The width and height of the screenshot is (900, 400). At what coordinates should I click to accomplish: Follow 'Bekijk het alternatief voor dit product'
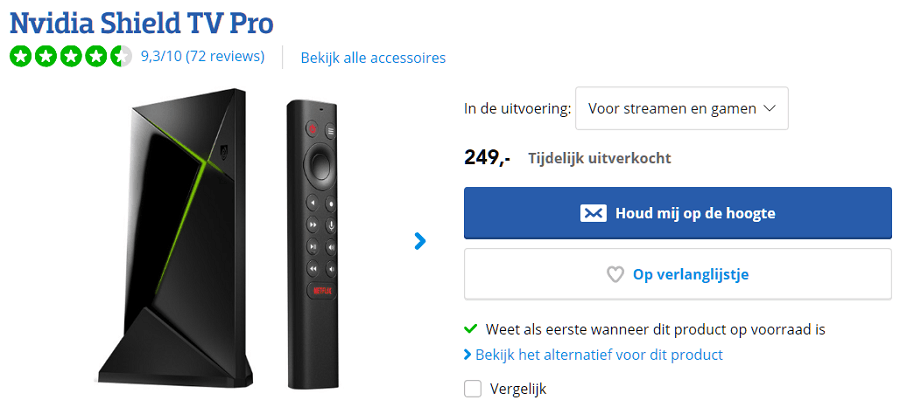pos(599,355)
